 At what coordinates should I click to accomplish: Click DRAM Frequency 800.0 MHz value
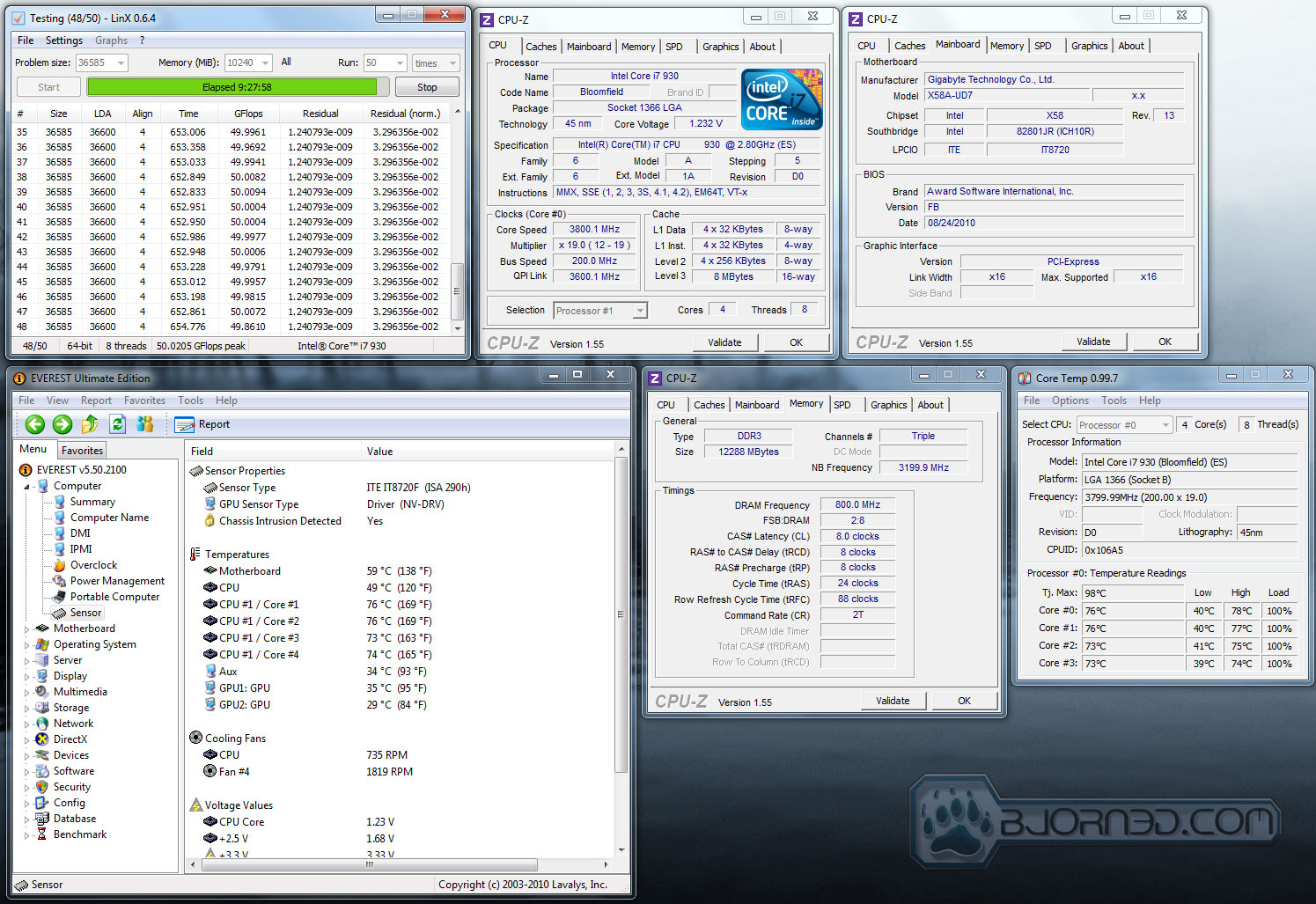pyautogui.click(x=857, y=504)
